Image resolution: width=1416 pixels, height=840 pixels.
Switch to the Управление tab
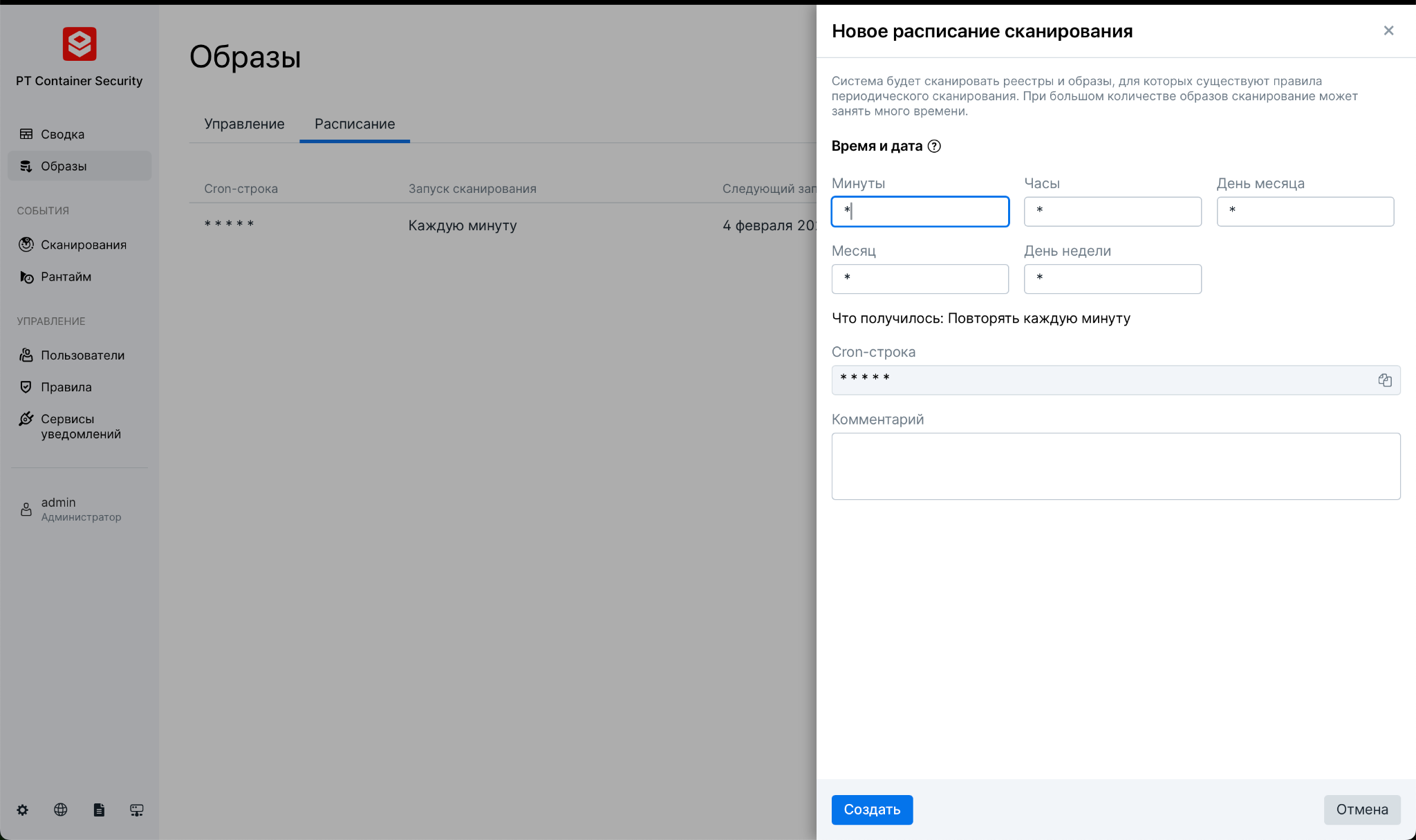point(244,124)
